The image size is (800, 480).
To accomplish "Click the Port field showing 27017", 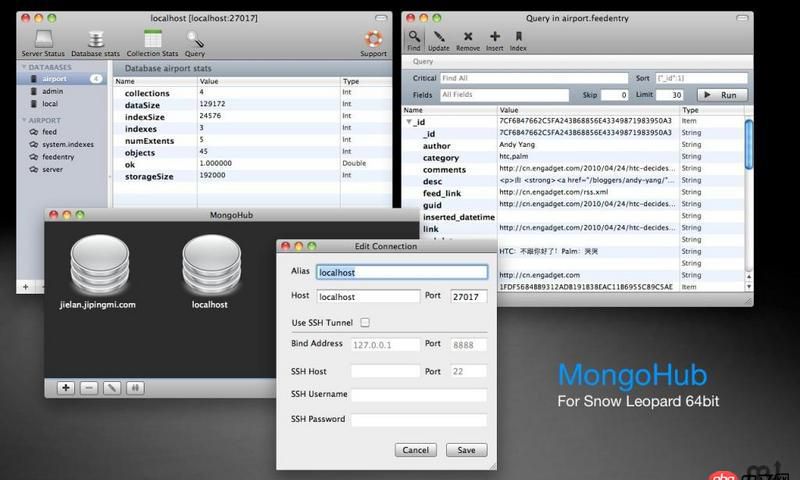I will click(468, 296).
